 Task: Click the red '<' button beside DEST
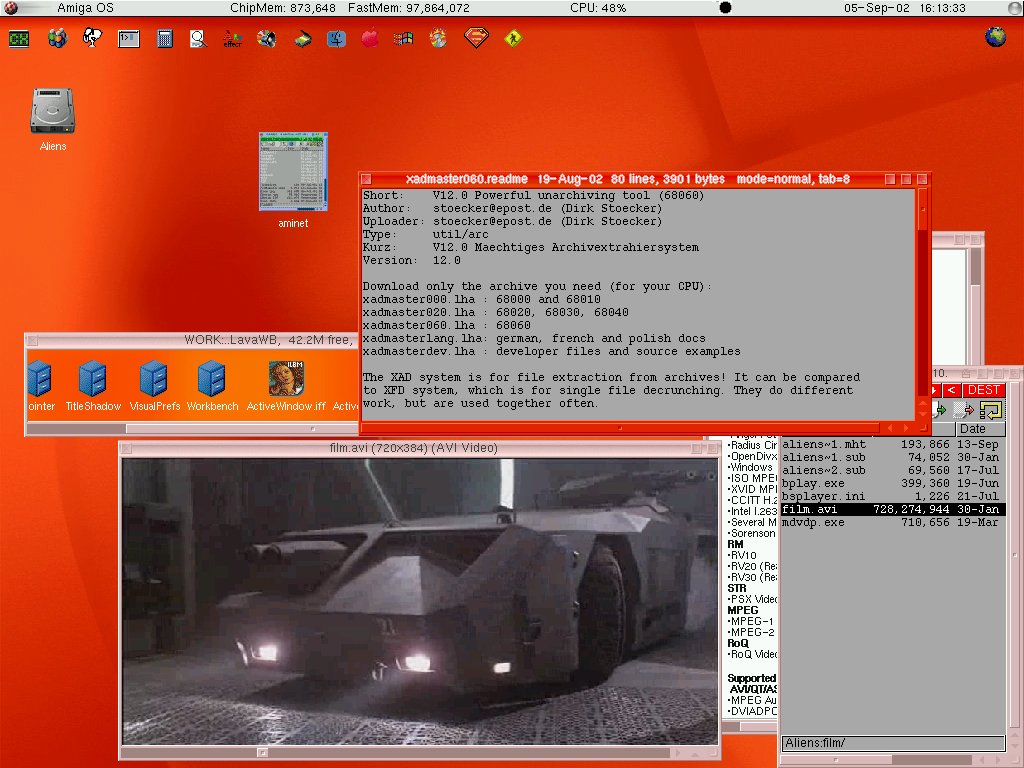click(x=952, y=390)
